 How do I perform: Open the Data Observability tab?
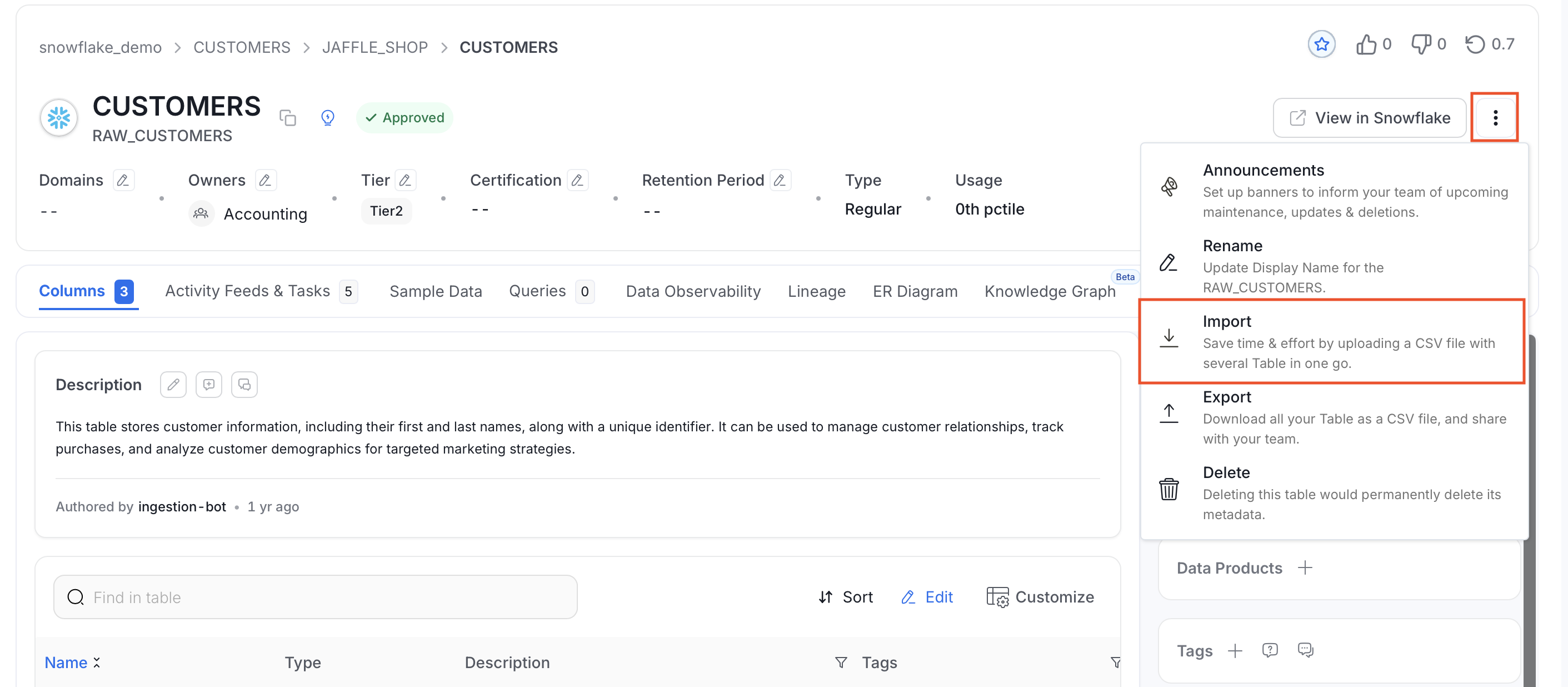pos(693,291)
